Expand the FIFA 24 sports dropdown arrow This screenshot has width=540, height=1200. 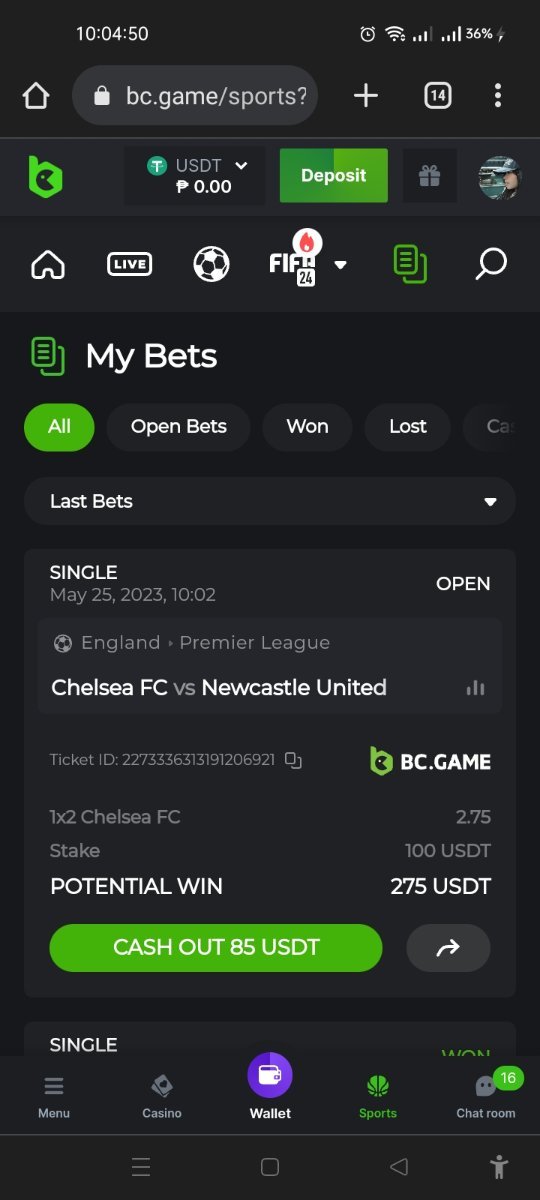click(x=341, y=265)
